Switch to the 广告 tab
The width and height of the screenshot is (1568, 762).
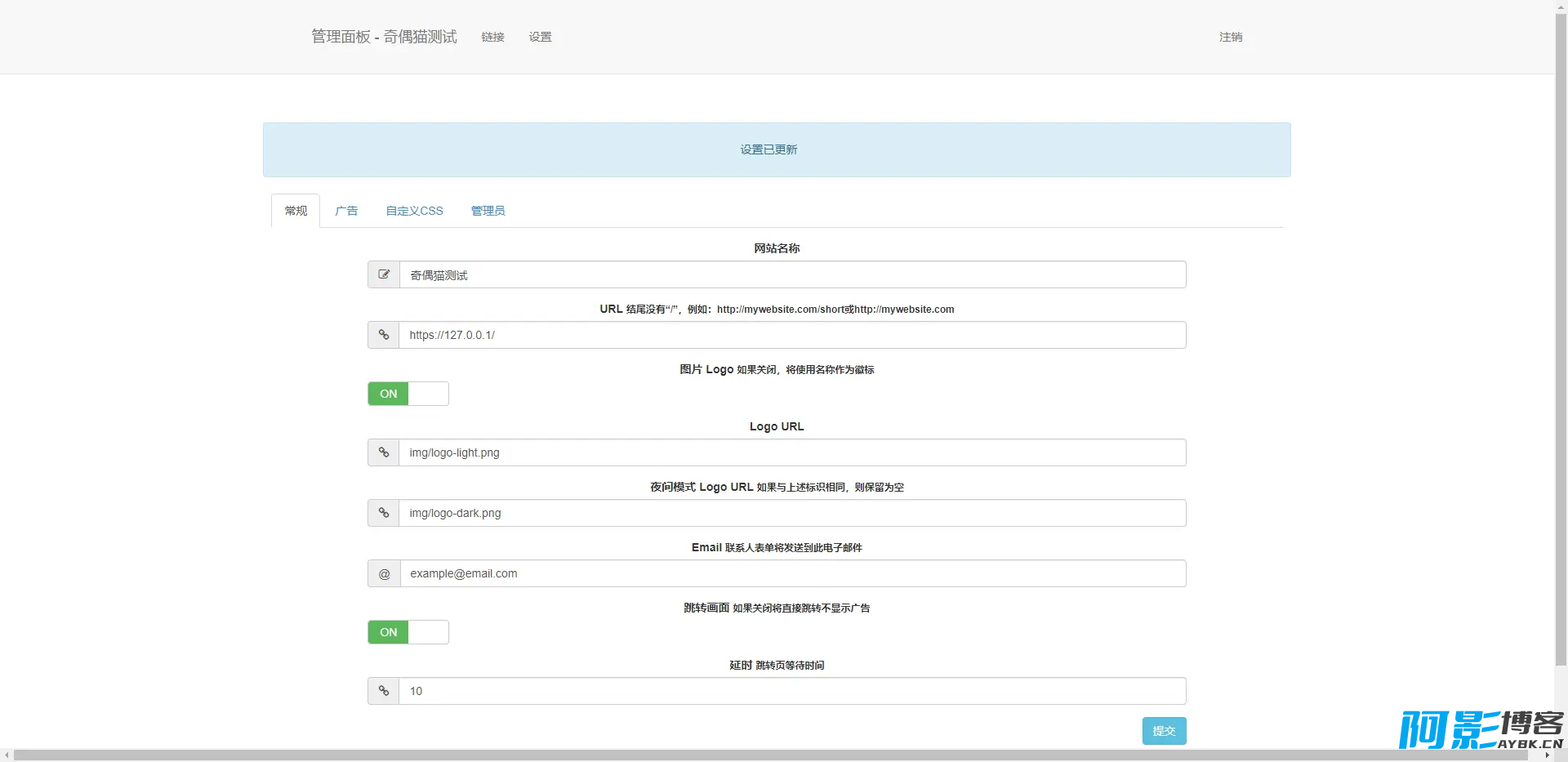point(346,211)
